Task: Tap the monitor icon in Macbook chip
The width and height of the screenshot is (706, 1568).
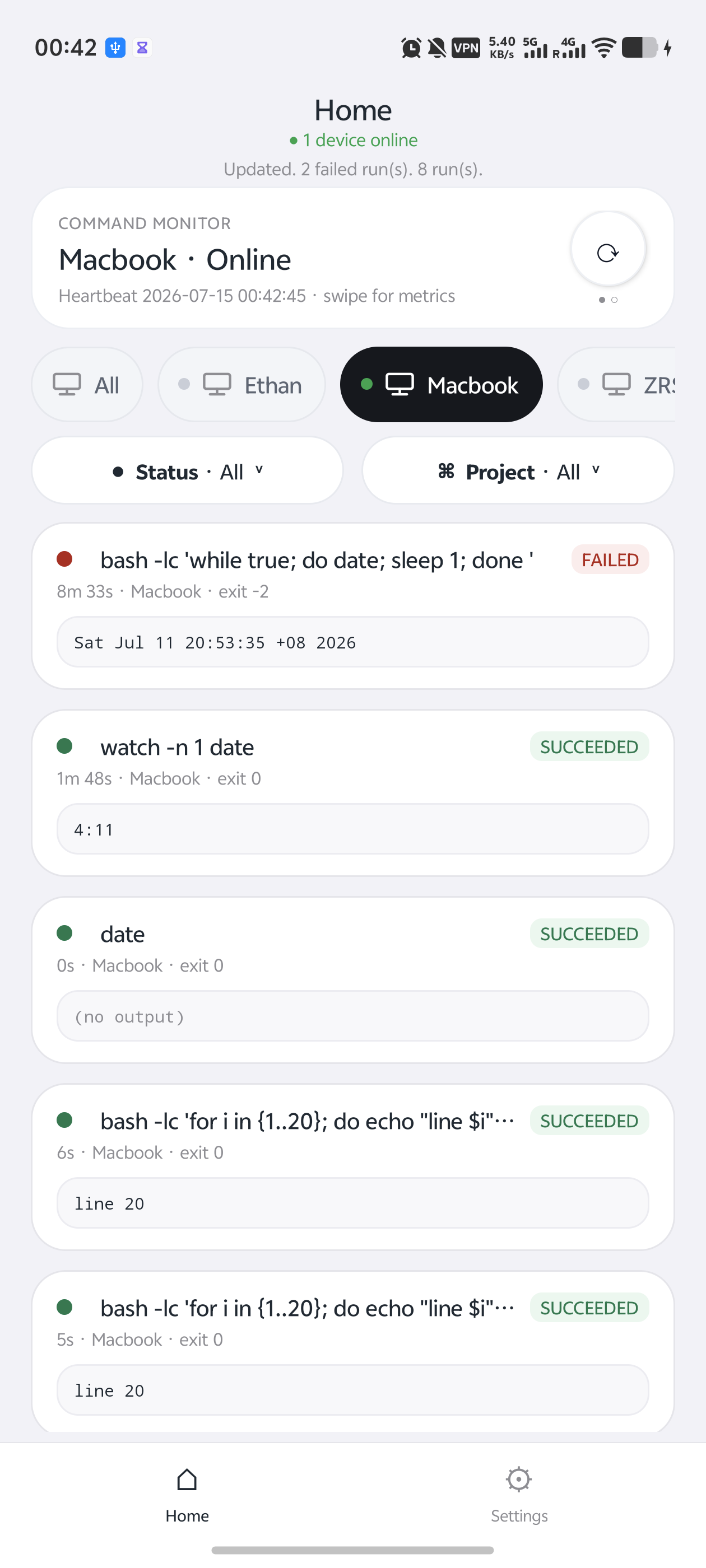Action: (x=400, y=385)
